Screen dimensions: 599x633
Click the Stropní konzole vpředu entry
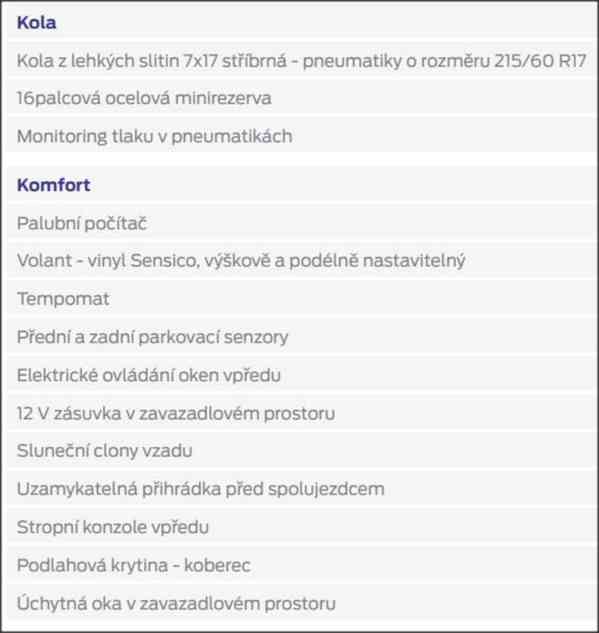coord(301,527)
